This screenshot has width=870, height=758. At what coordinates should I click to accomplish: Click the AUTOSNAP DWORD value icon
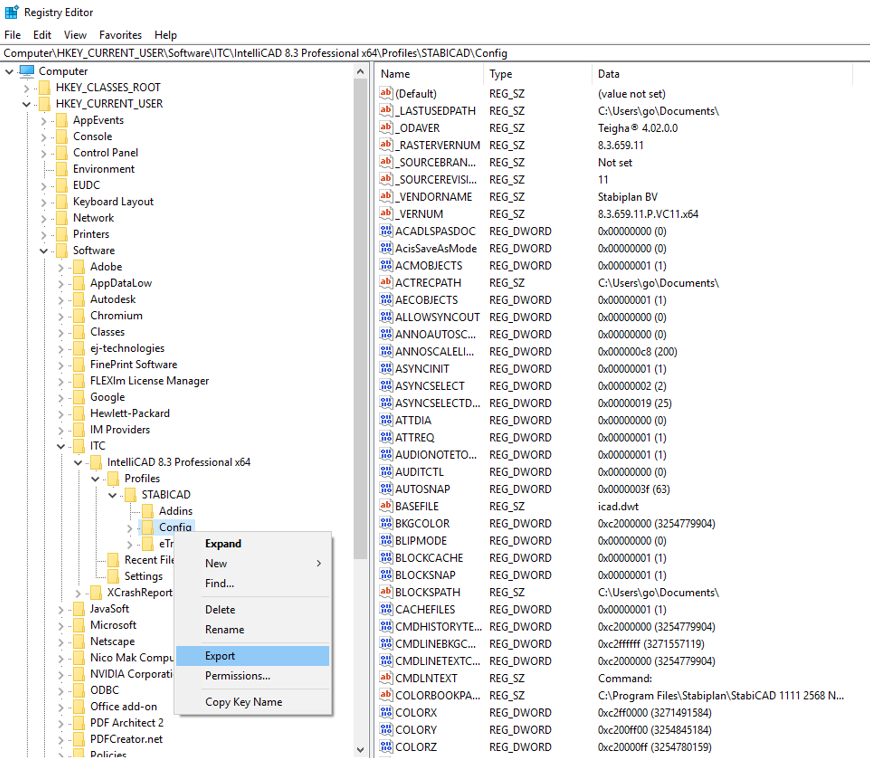click(386, 489)
